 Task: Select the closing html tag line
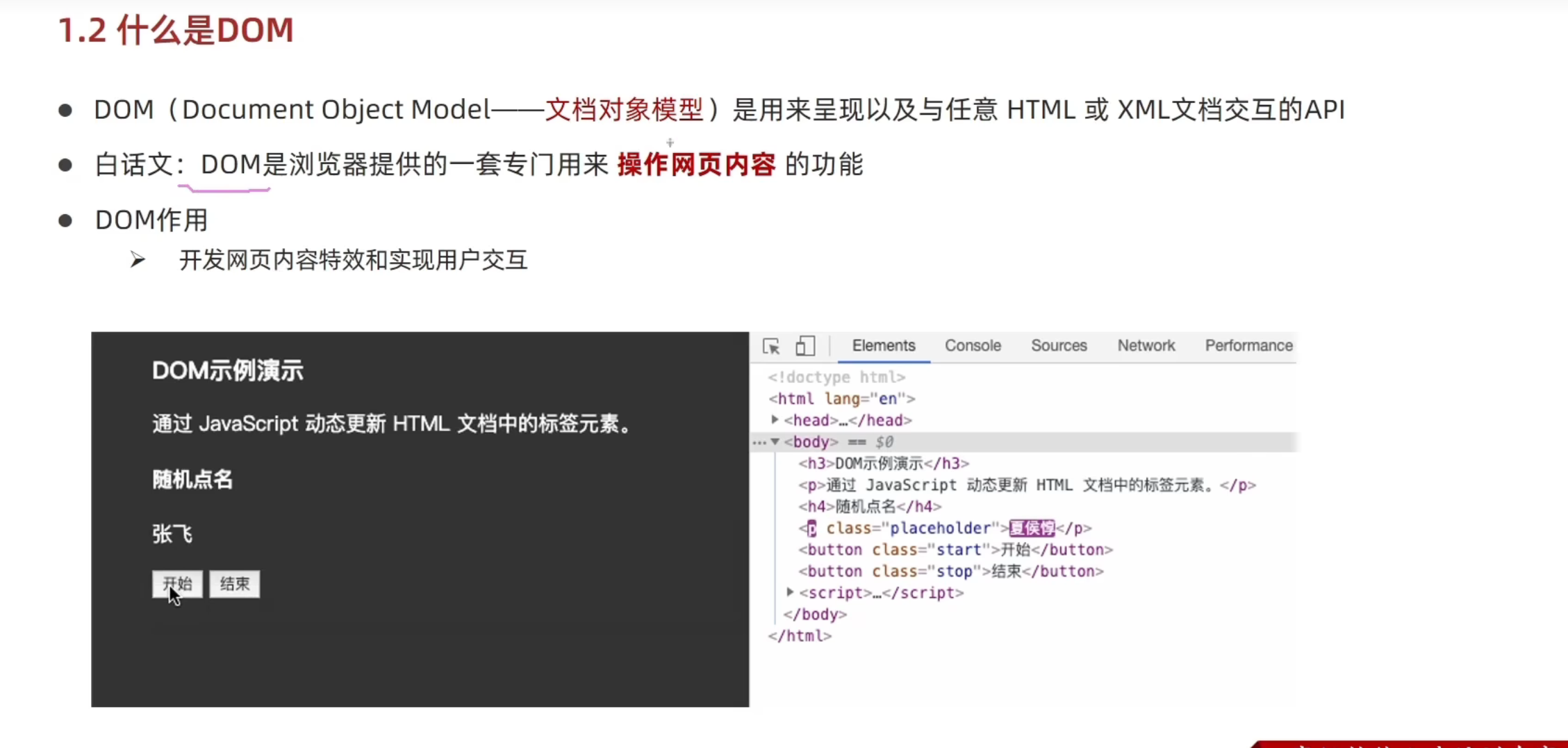800,635
